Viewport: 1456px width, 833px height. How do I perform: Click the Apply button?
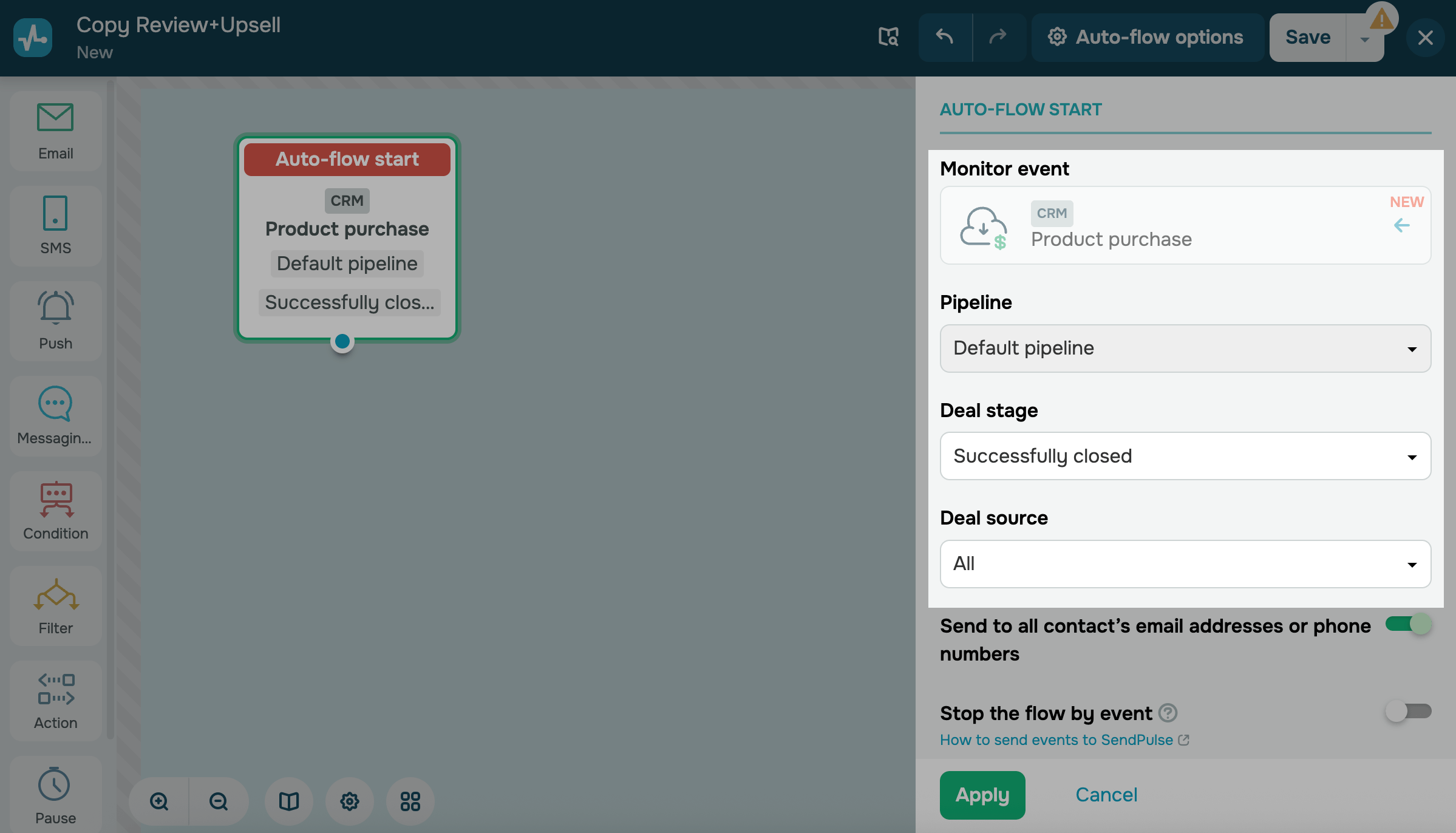982,795
